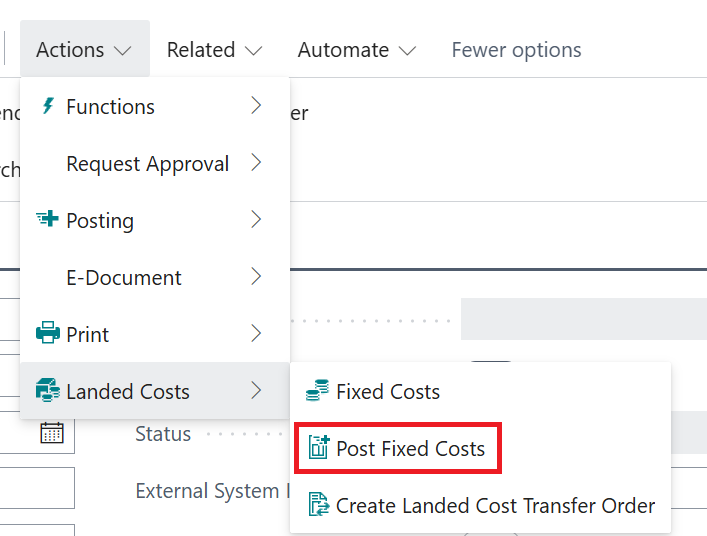This screenshot has width=707, height=536.
Task: Click the Post Fixed Costs icon
Action: [x=319, y=448]
